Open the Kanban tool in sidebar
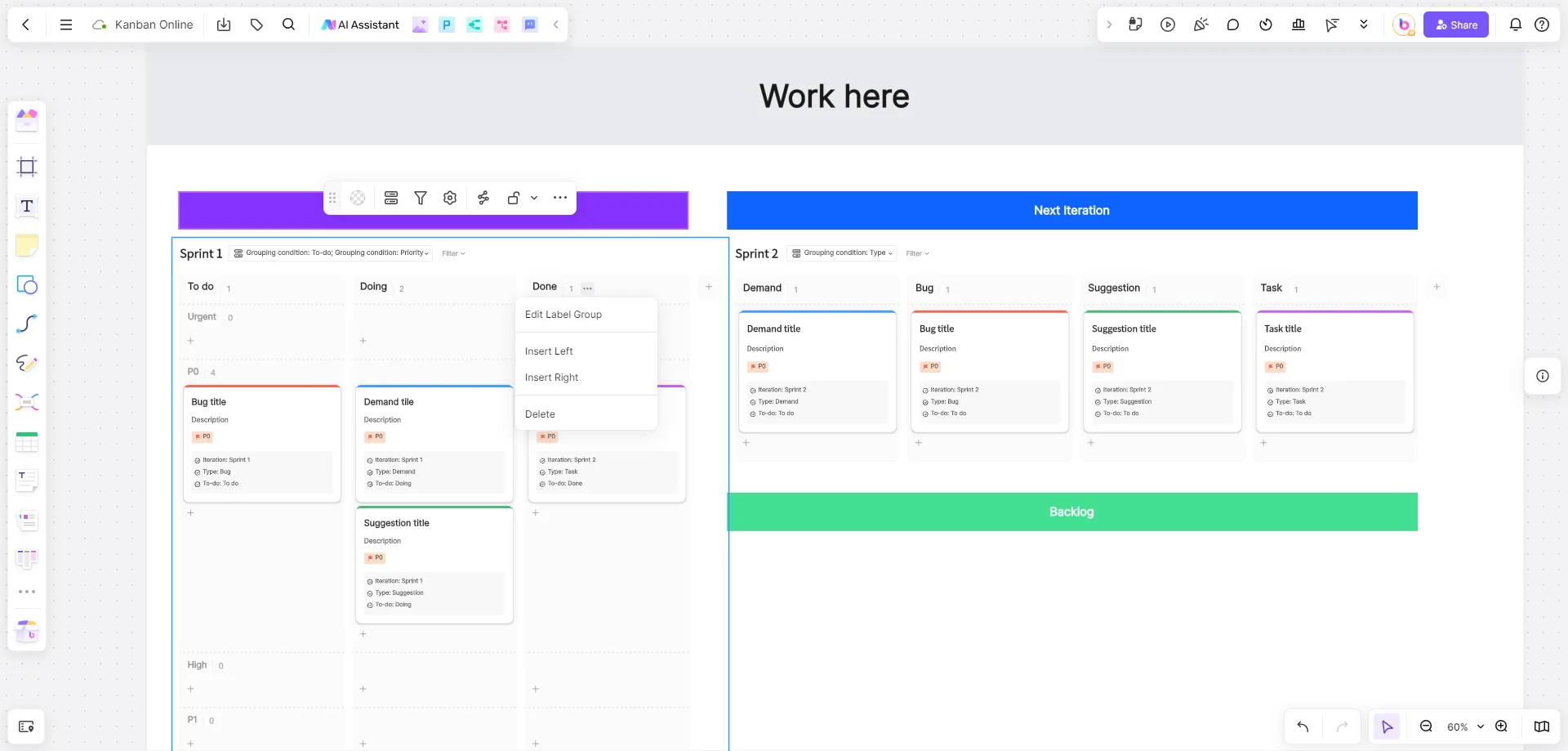The width and height of the screenshot is (1568, 751). coord(27,558)
